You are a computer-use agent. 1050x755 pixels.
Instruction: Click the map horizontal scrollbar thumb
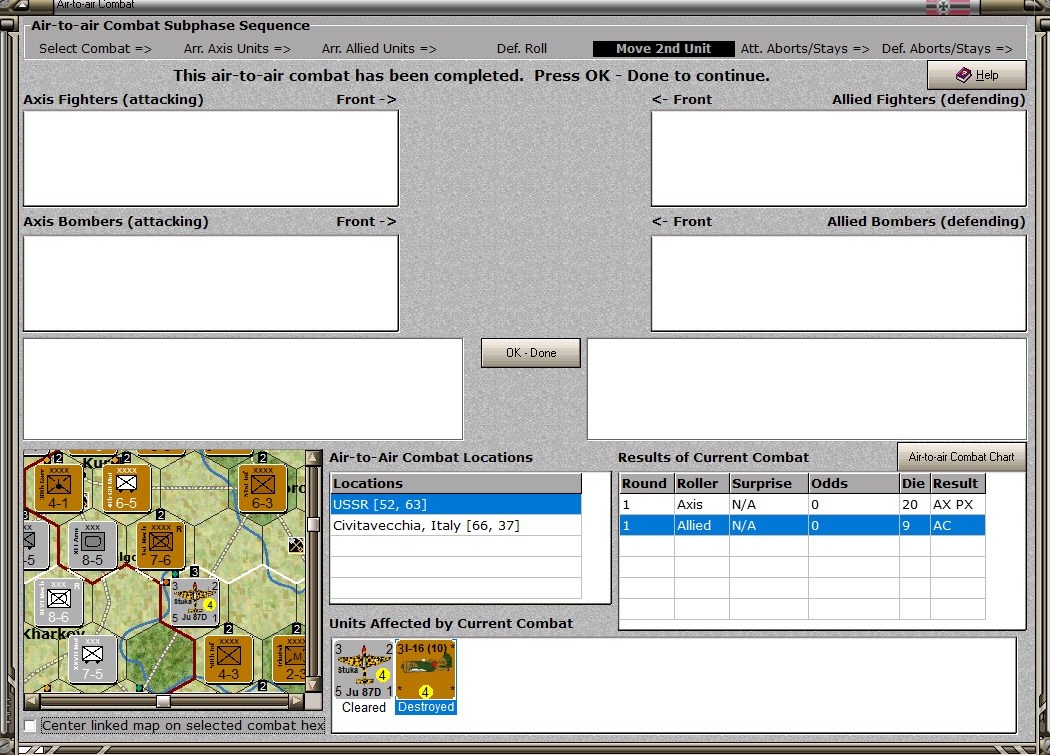(x=163, y=701)
